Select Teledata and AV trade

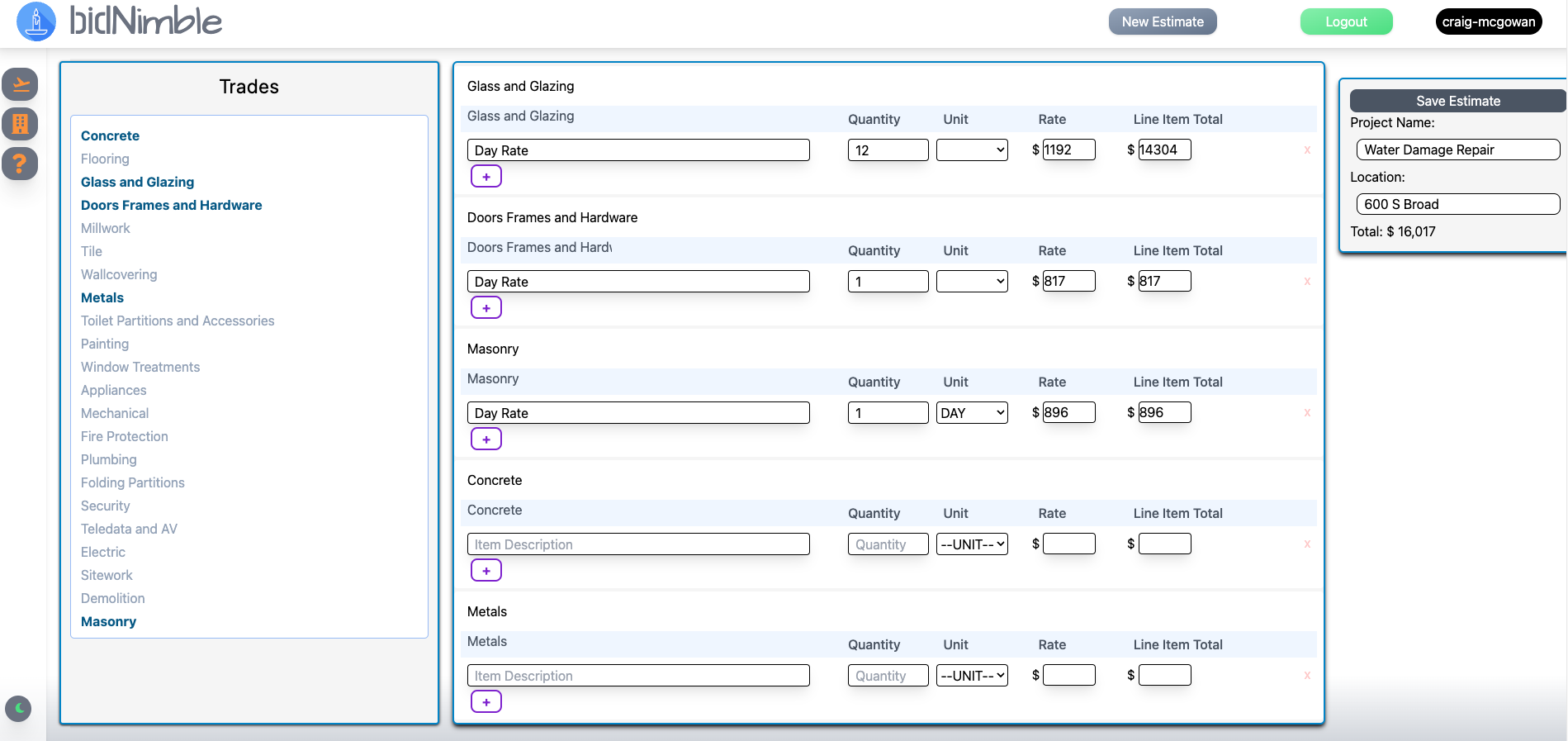tap(129, 529)
